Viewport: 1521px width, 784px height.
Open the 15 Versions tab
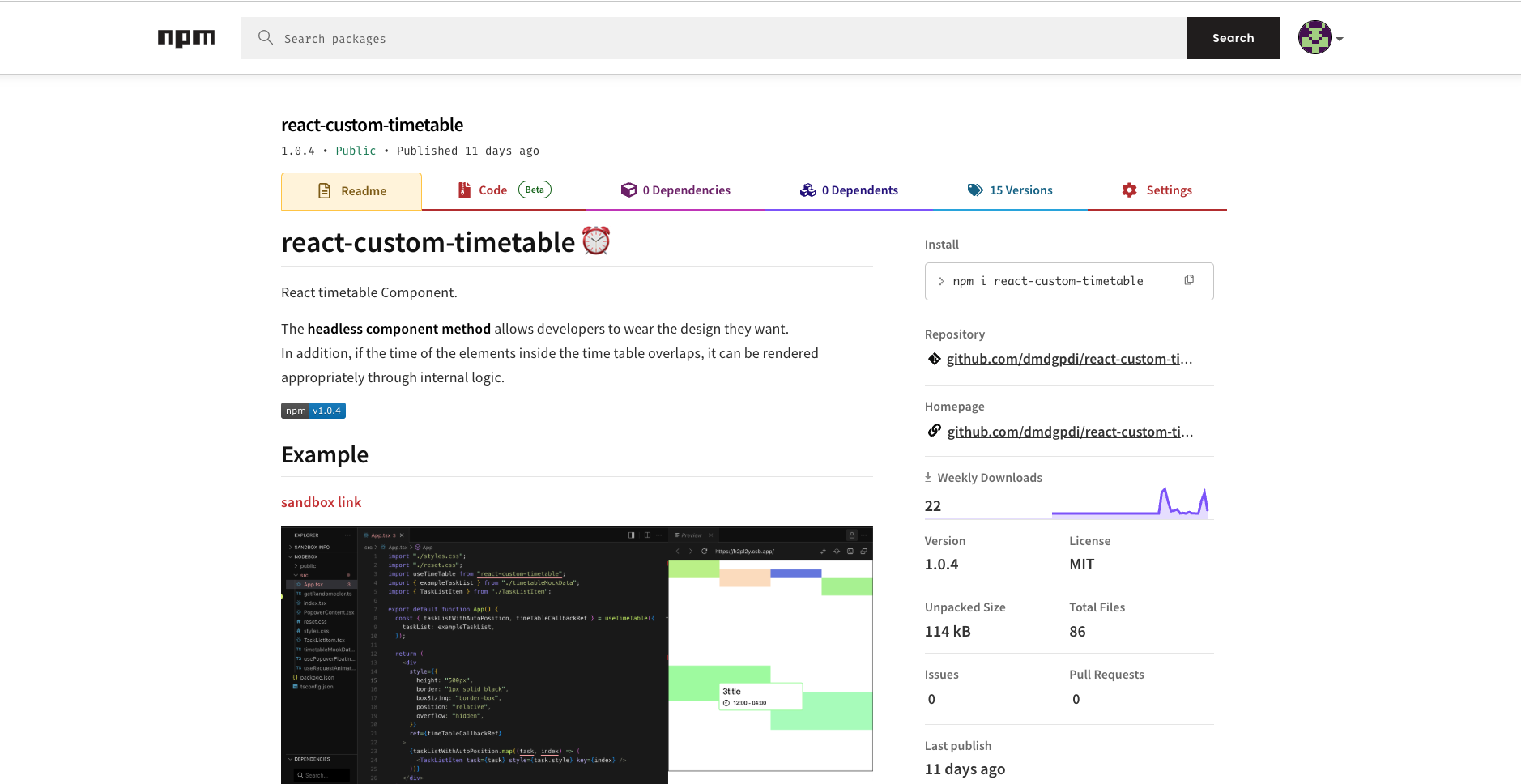(x=1010, y=190)
